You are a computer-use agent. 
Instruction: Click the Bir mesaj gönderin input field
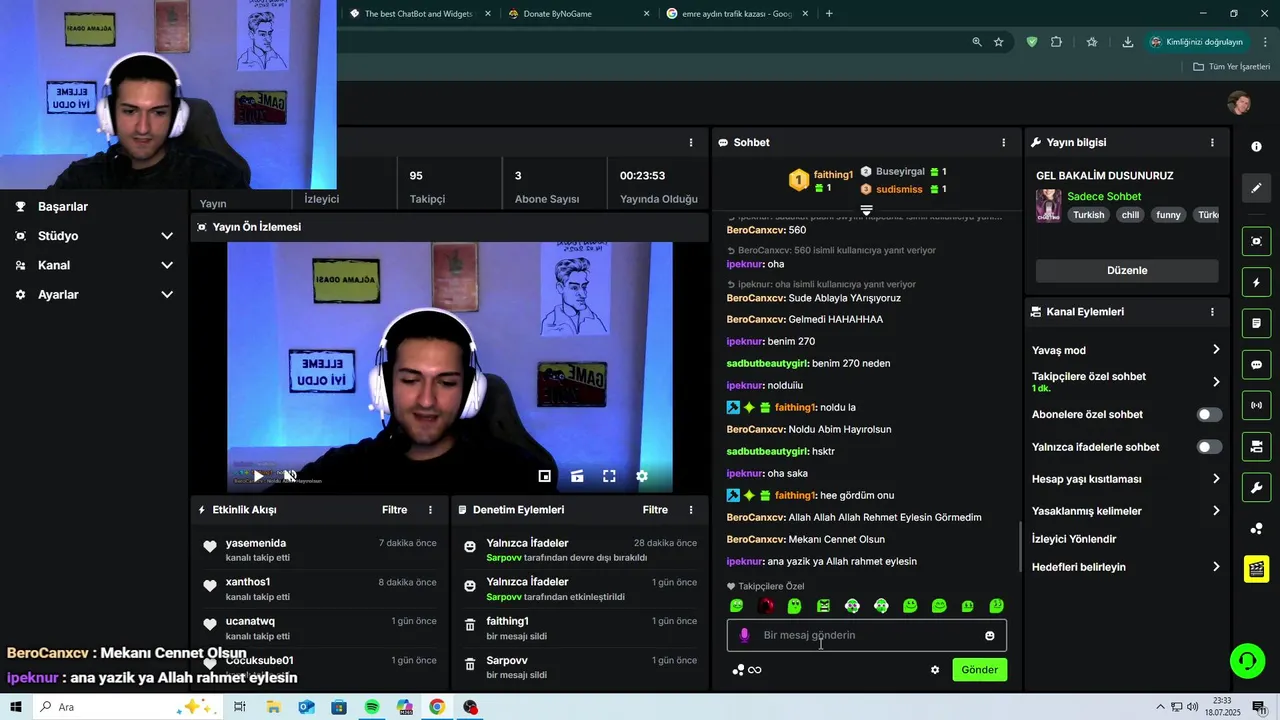pos(866,635)
